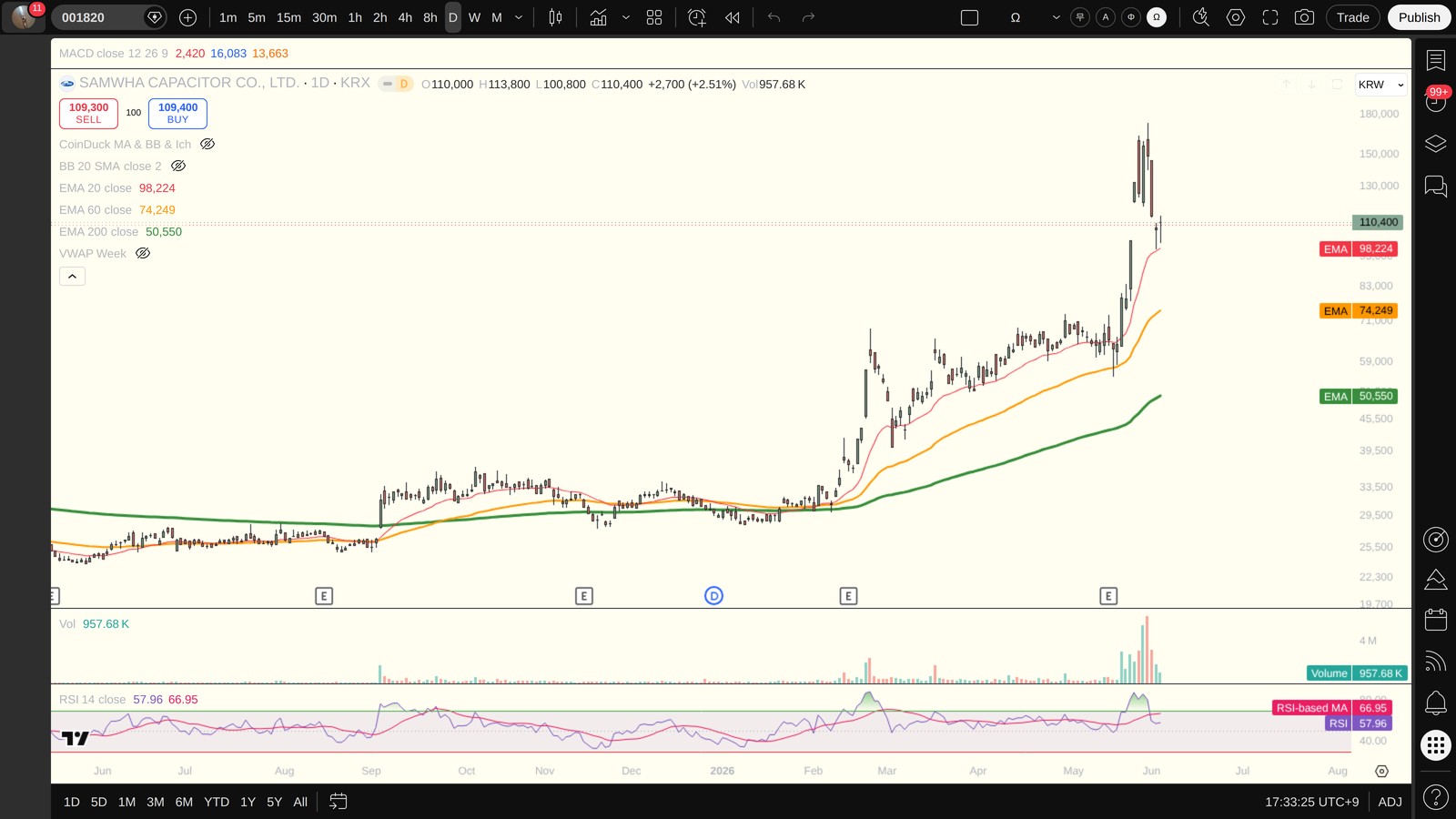Open timezone menu showing 17:33:25 UTC+9
The width and height of the screenshot is (1456, 819).
tap(1311, 802)
